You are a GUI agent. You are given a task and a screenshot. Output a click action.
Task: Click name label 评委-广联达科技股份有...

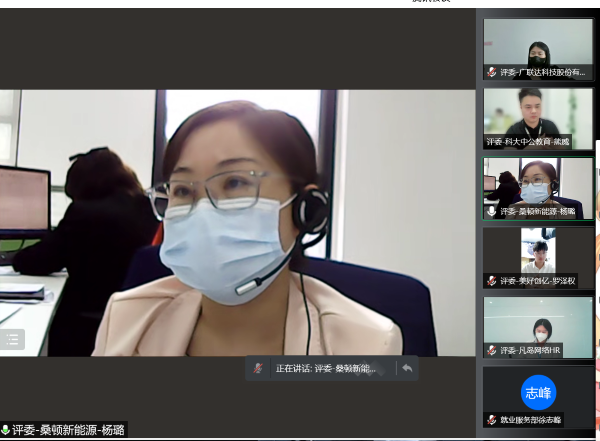coord(543,72)
